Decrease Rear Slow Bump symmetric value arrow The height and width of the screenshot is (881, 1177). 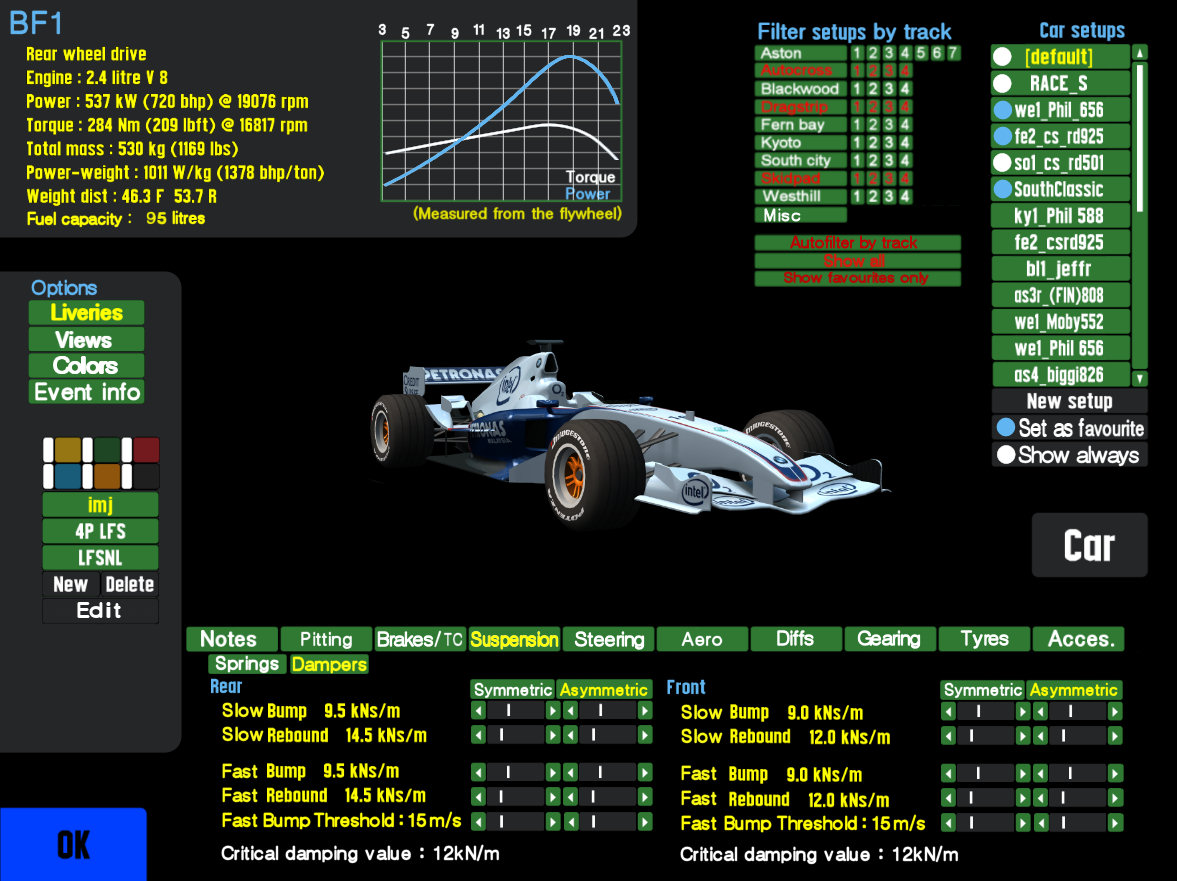click(478, 711)
